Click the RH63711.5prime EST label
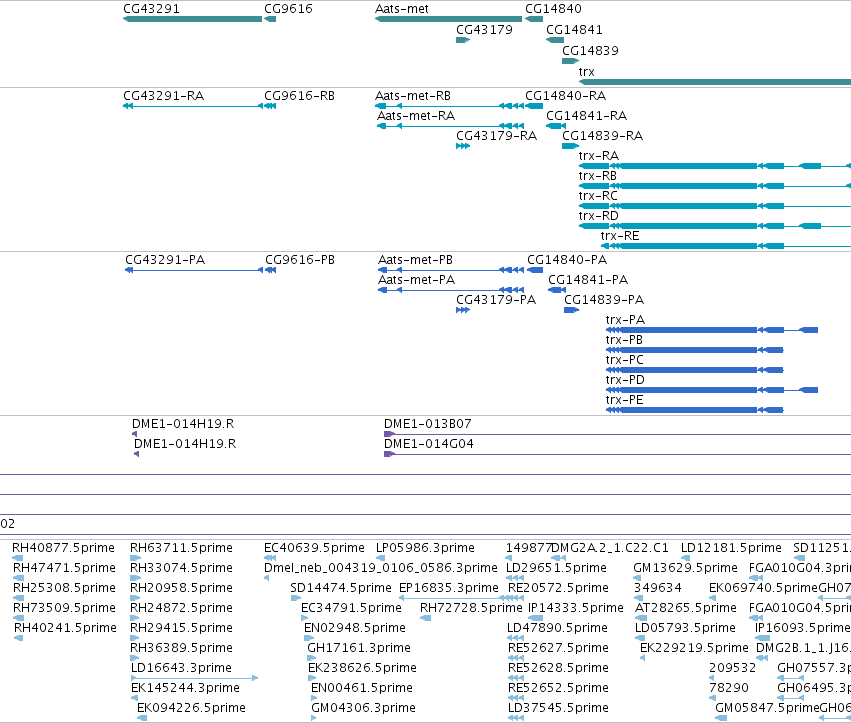Screen dimensions: 851x723 pyautogui.click(x=181, y=548)
